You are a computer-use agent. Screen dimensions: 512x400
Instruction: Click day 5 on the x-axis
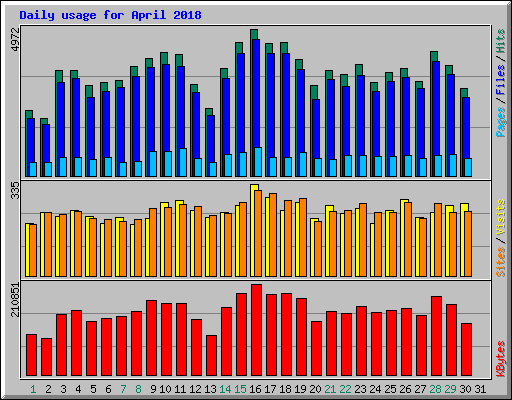click(x=93, y=389)
